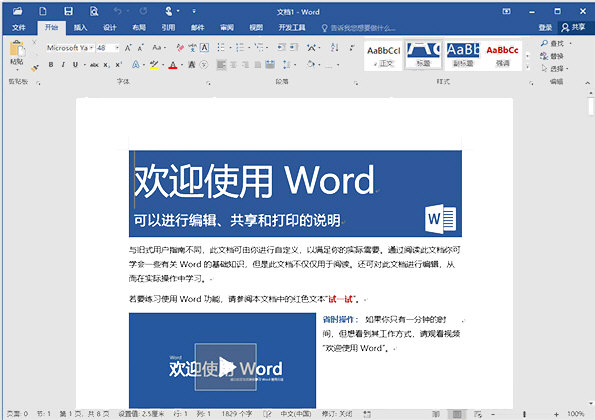Click the red font color button
This screenshot has width=595, height=420.
173,65
